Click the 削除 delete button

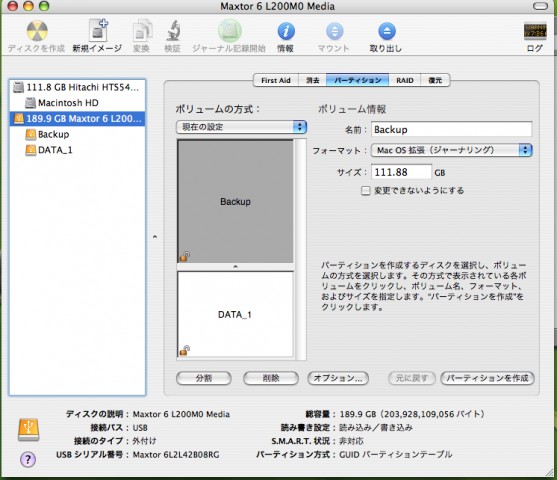pyautogui.click(x=271, y=378)
